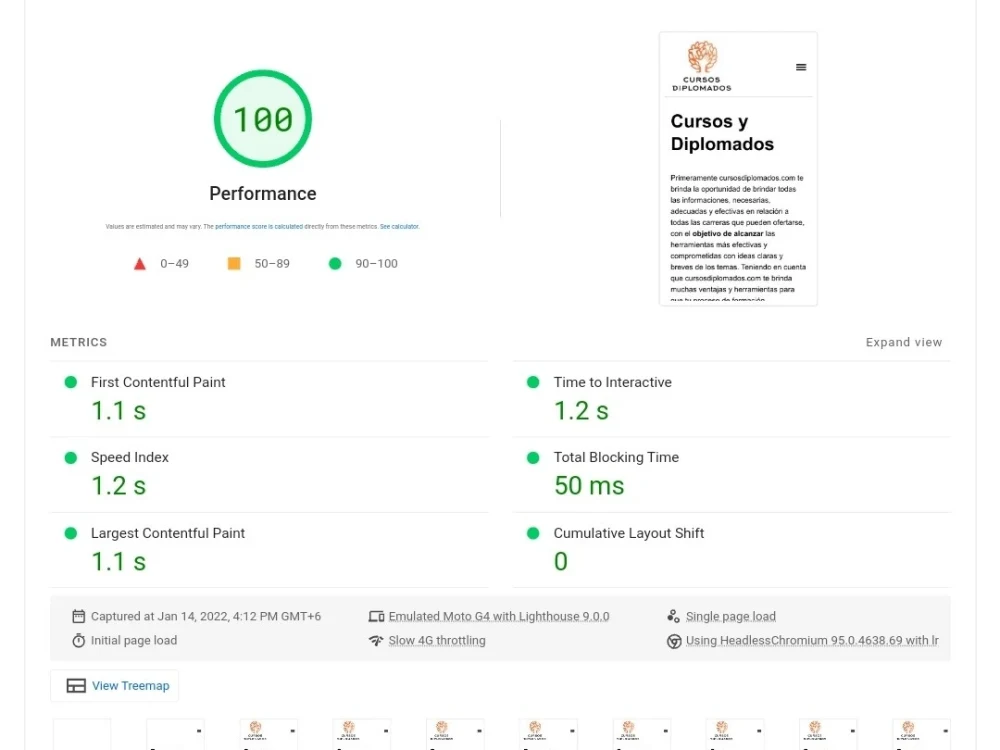Select the Cumulative Layout Shift label

coord(629,533)
